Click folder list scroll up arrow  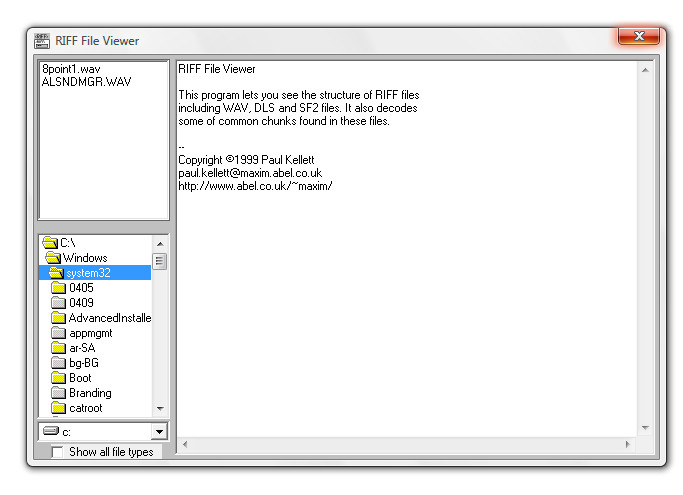(160, 244)
